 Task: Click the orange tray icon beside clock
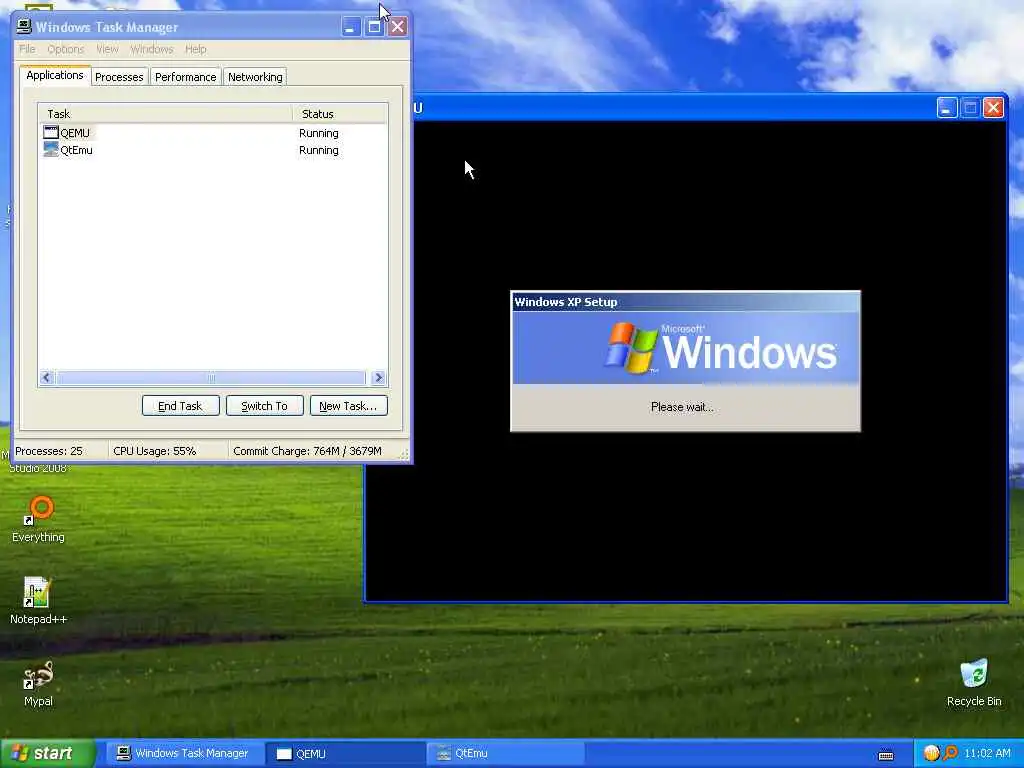[x=931, y=753]
